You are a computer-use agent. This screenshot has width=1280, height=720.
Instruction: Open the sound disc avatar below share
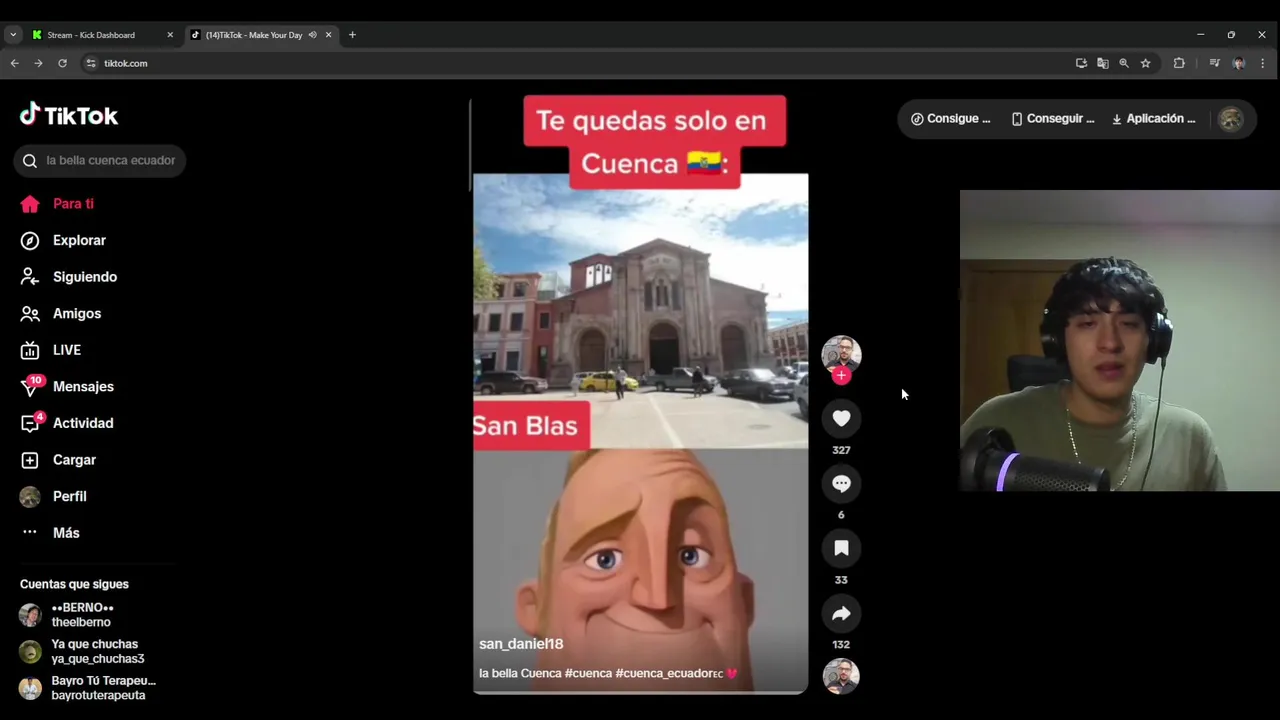coord(841,677)
